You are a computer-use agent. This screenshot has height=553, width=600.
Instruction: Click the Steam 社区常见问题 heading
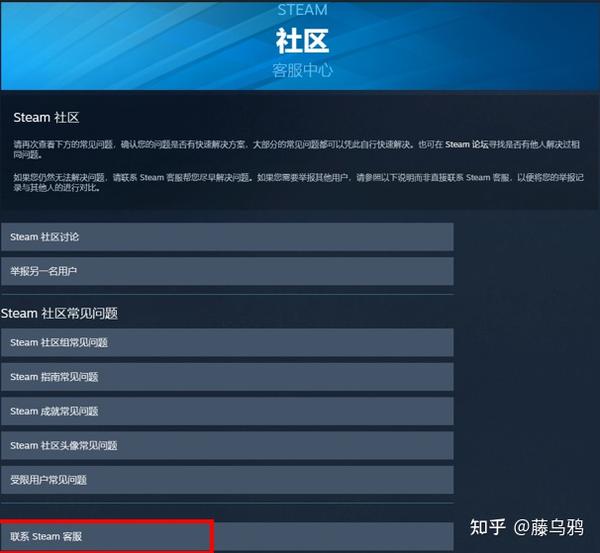point(59,313)
